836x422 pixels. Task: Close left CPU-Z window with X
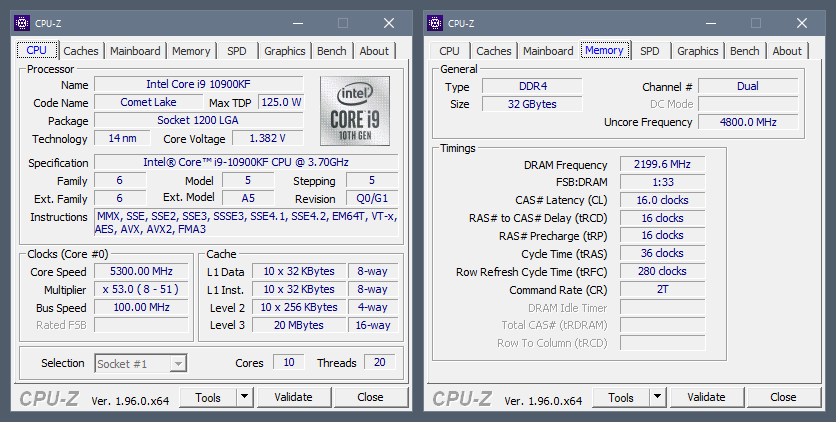[x=389, y=23]
